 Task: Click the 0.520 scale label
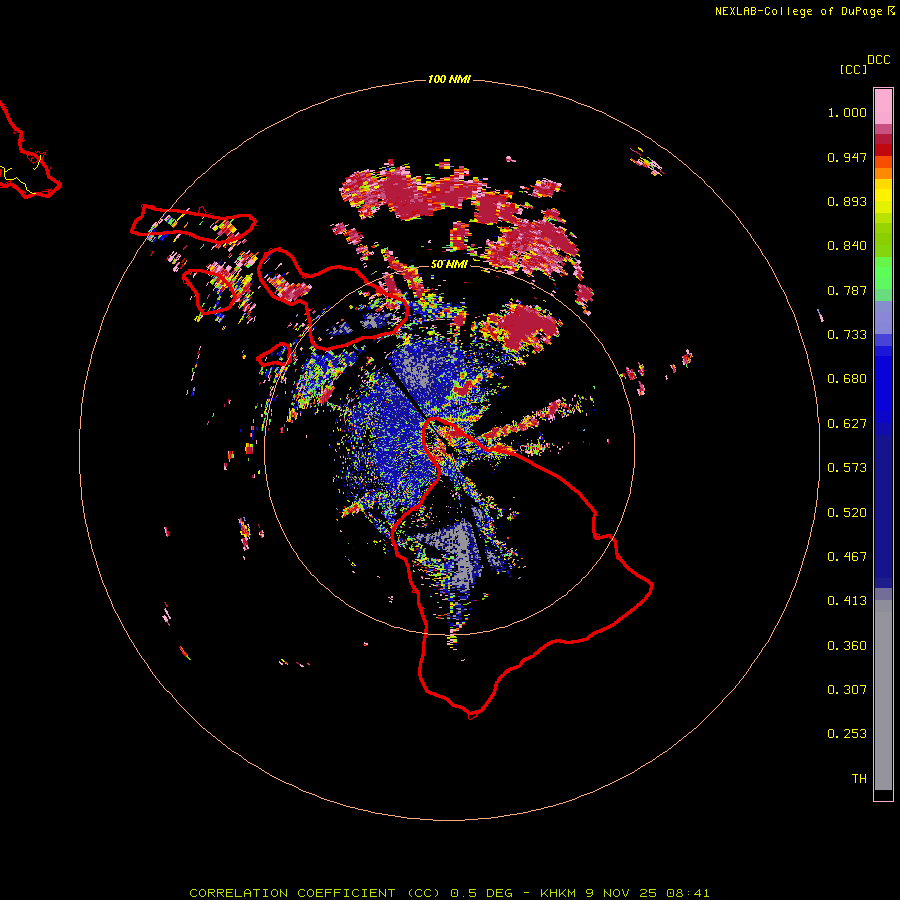click(847, 513)
